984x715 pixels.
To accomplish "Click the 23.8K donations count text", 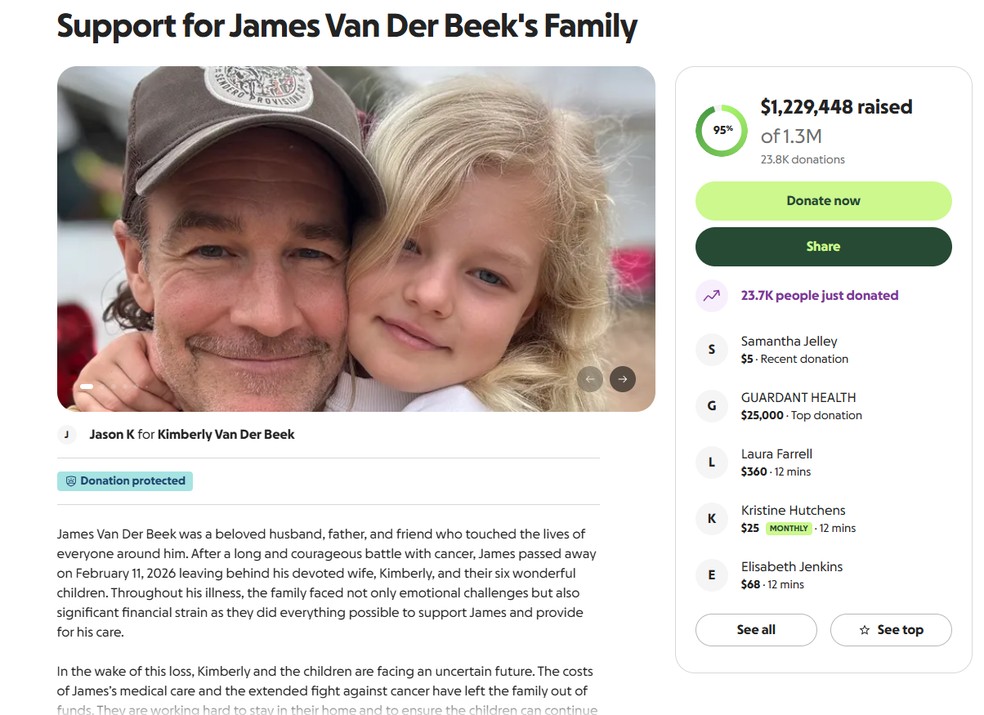I will (x=802, y=159).
